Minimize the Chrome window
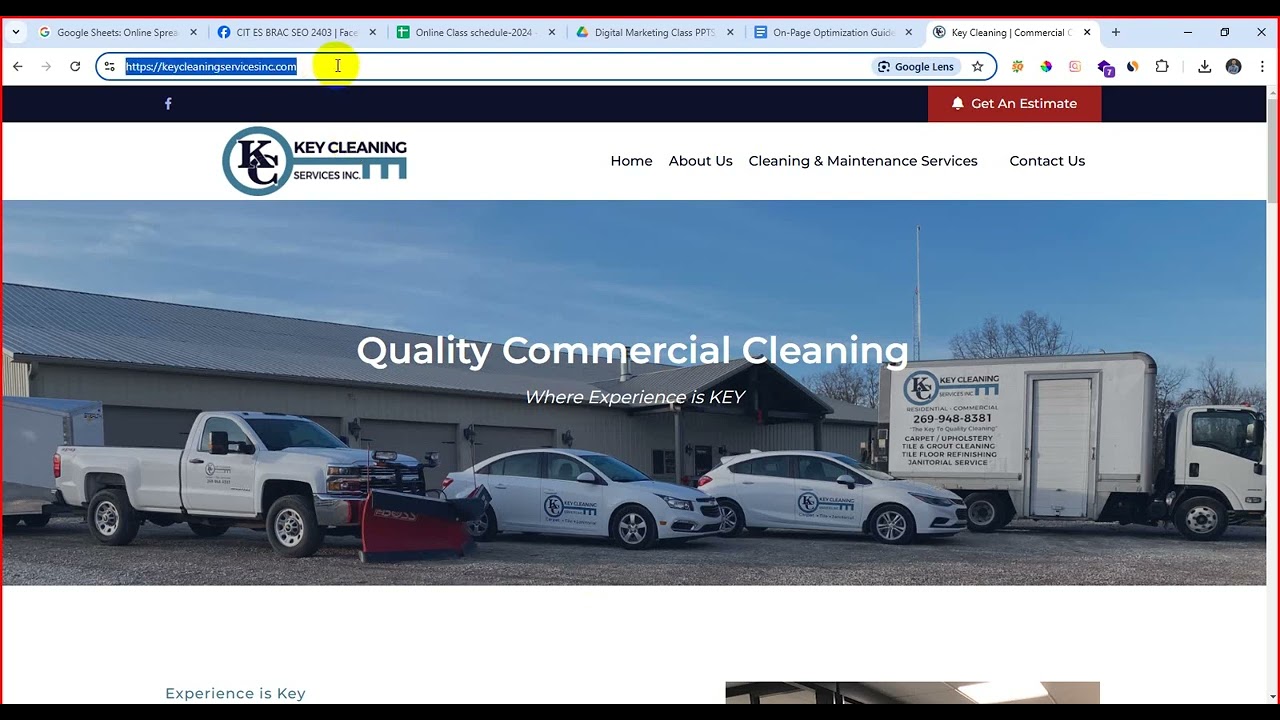The image size is (1280, 720). coord(1188,32)
